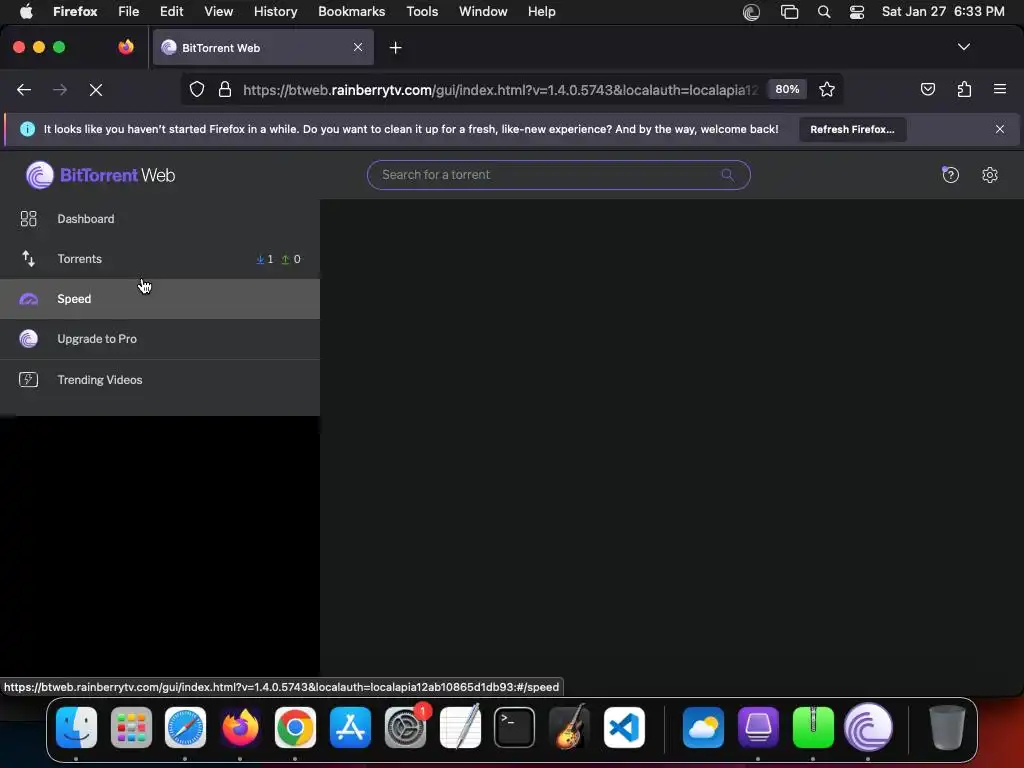The height and width of the screenshot is (768, 1024).
Task: Click the magnifier icon in torrent search
Action: 727,175
